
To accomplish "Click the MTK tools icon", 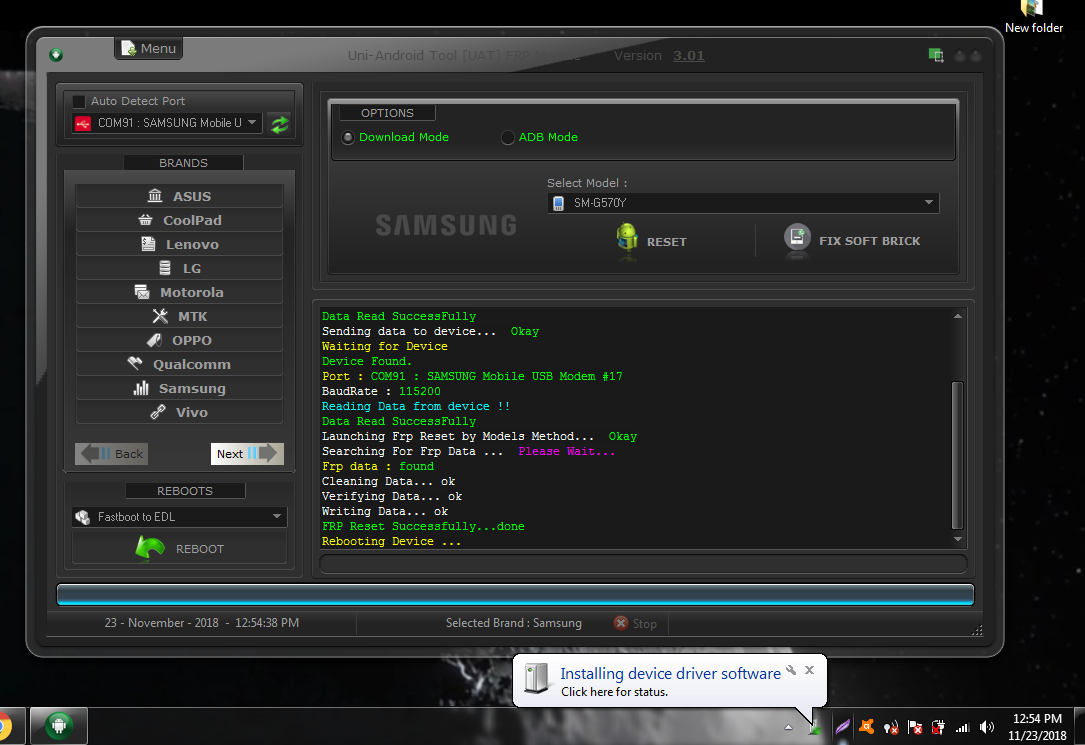I will pyautogui.click(x=160, y=316).
